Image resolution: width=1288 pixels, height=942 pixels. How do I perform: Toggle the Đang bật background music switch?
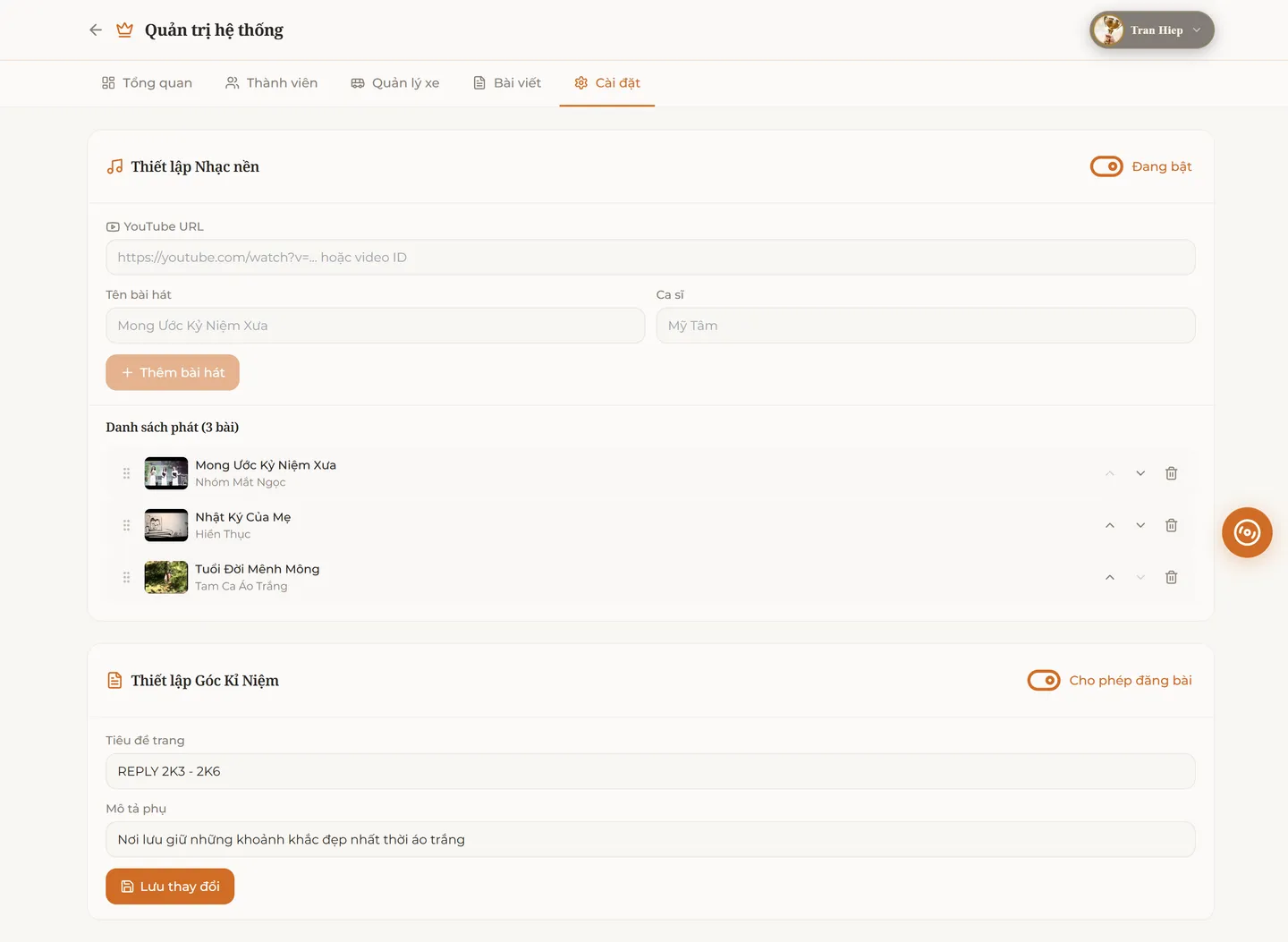coord(1106,166)
